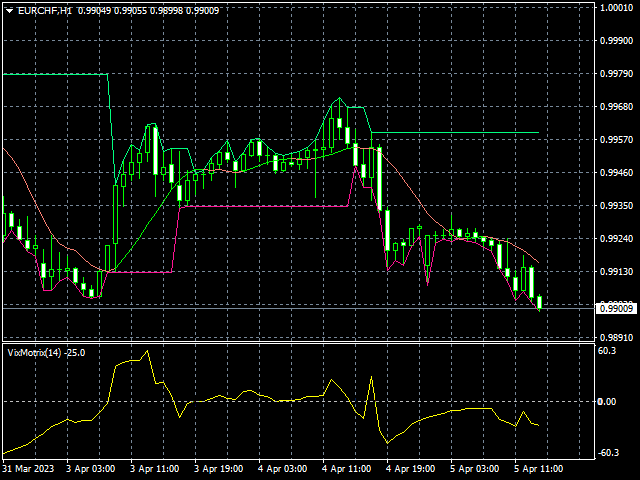The image size is (640, 480).
Task: Click the horizontal bid price line
Action: (x=298, y=309)
